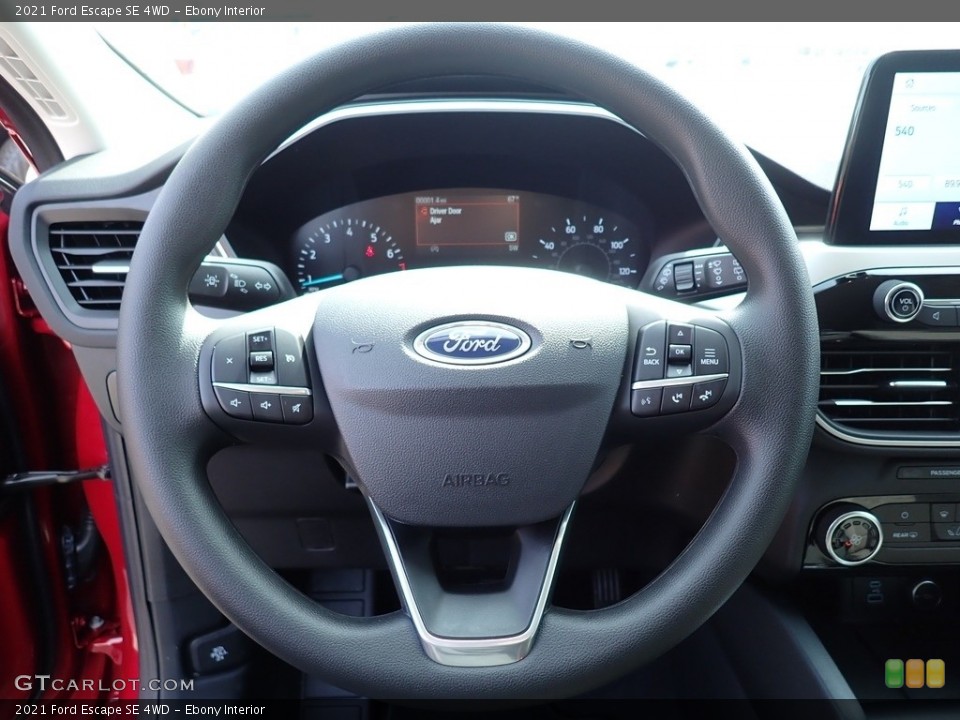Open the MENU steering wheel button

point(710,356)
